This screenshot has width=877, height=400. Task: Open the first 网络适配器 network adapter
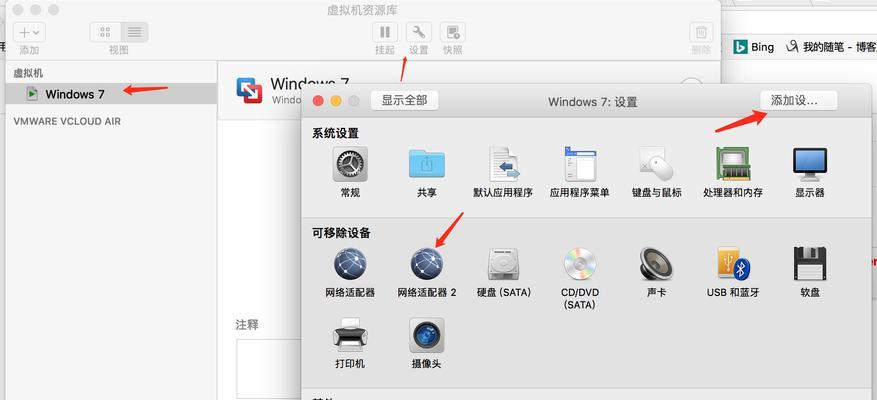tap(350, 264)
